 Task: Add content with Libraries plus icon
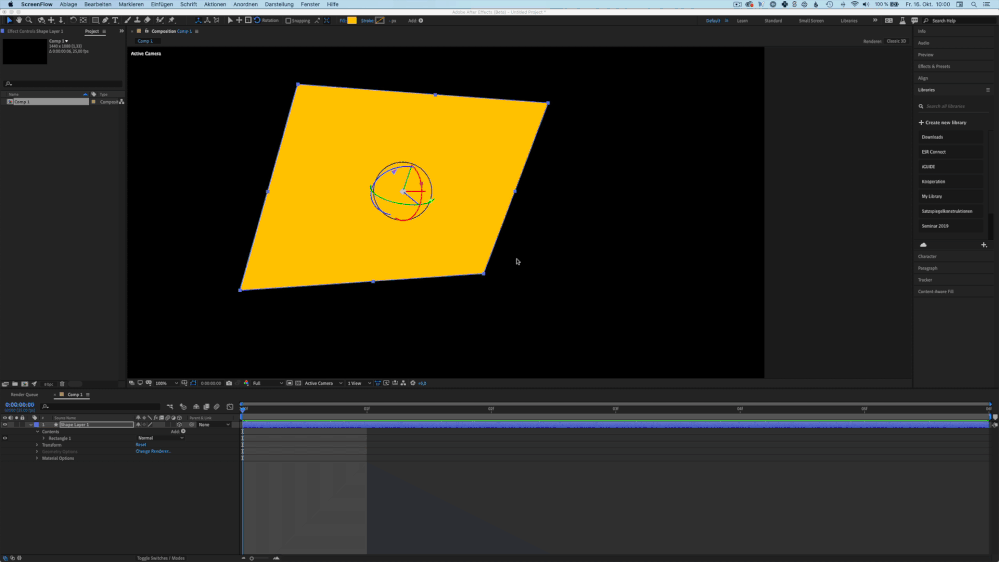coord(984,245)
